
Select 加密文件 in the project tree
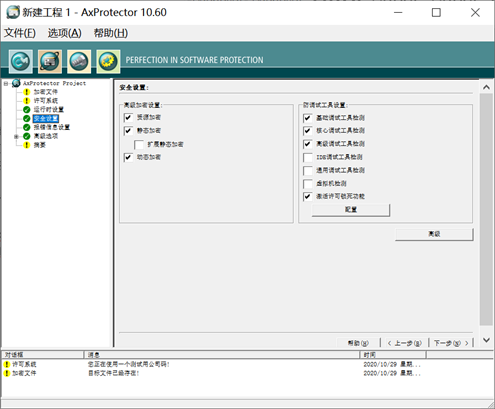point(46,92)
